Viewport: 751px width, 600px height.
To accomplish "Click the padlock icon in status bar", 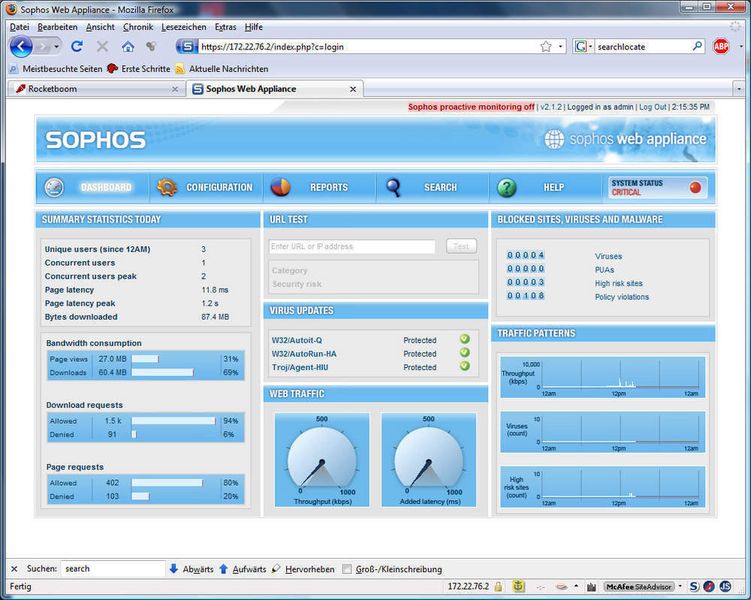I will tap(498, 587).
